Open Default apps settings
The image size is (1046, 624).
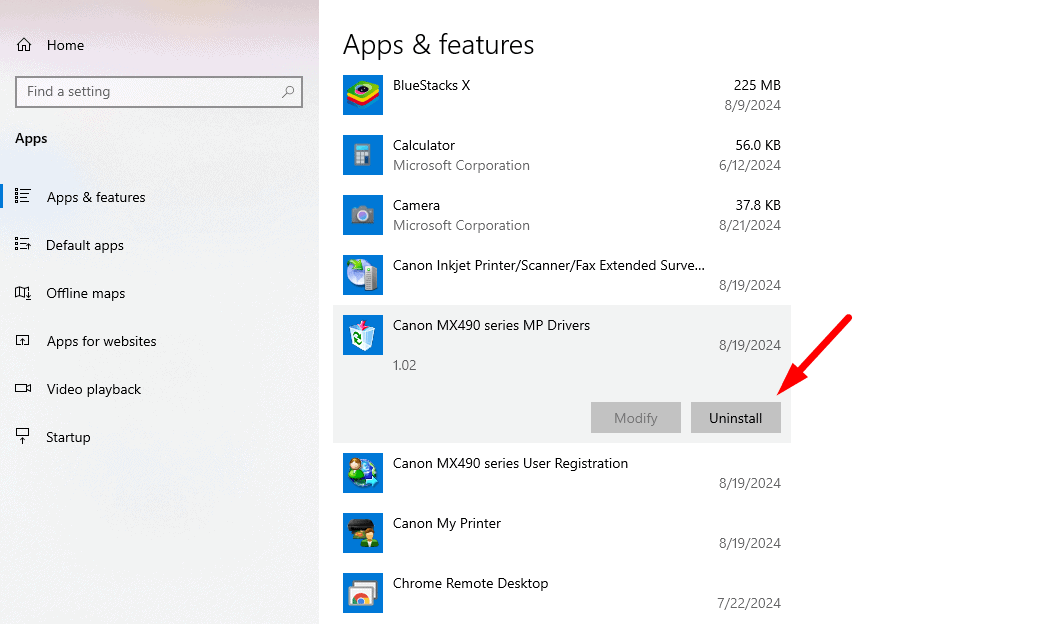[85, 246]
